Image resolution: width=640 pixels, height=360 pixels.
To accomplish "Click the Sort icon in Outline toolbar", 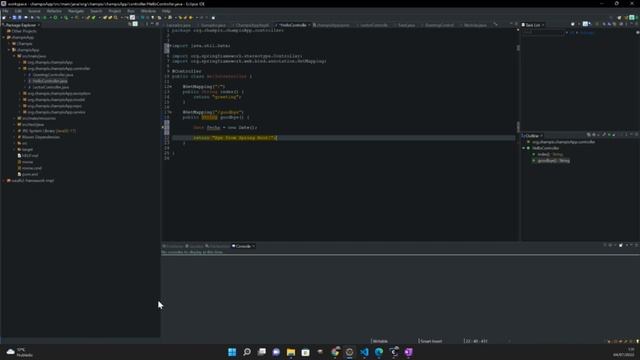I will (x=594, y=135).
